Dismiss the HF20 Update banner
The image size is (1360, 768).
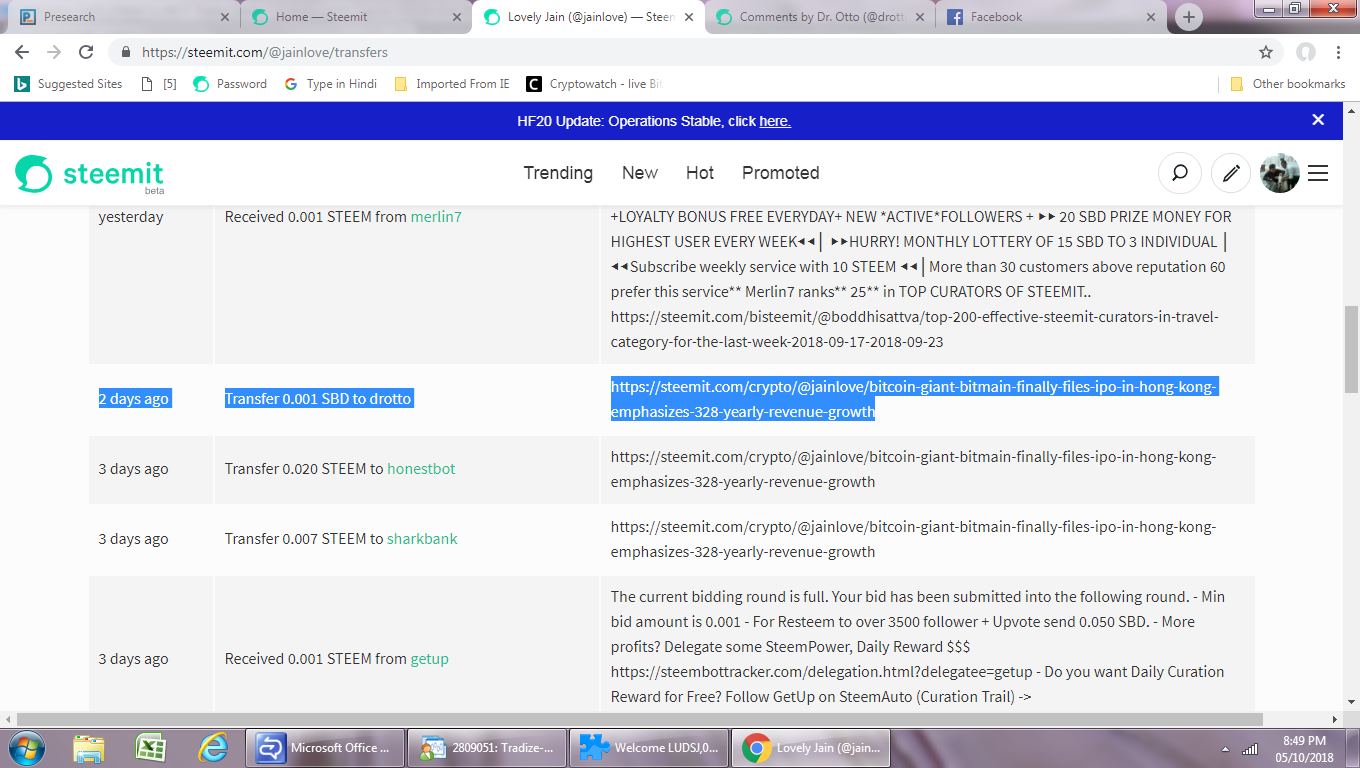point(1318,120)
